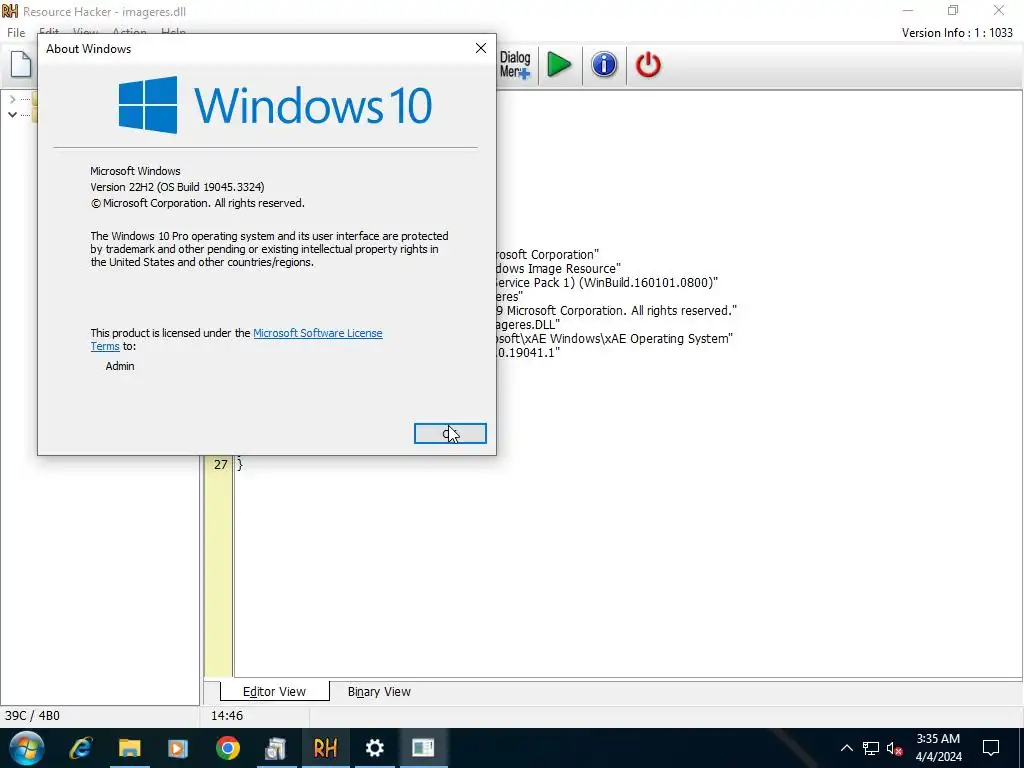Open the Settings gear taskbar icon

coord(374,748)
